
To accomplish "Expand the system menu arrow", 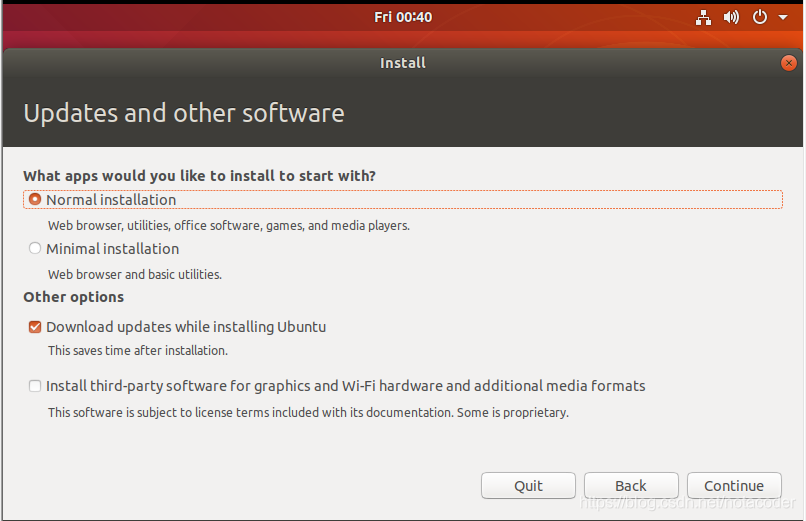I will pos(783,17).
